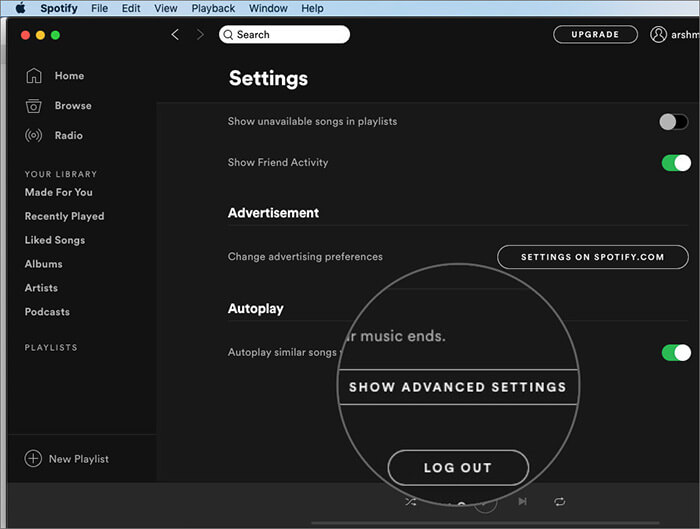Open the View menu
The image size is (700, 529).
point(166,8)
